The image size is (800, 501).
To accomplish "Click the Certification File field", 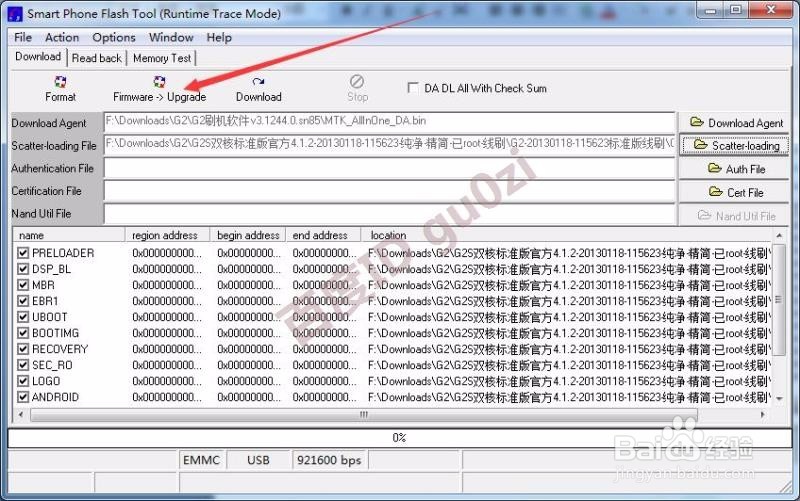I will pyautogui.click(x=389, y=191).
